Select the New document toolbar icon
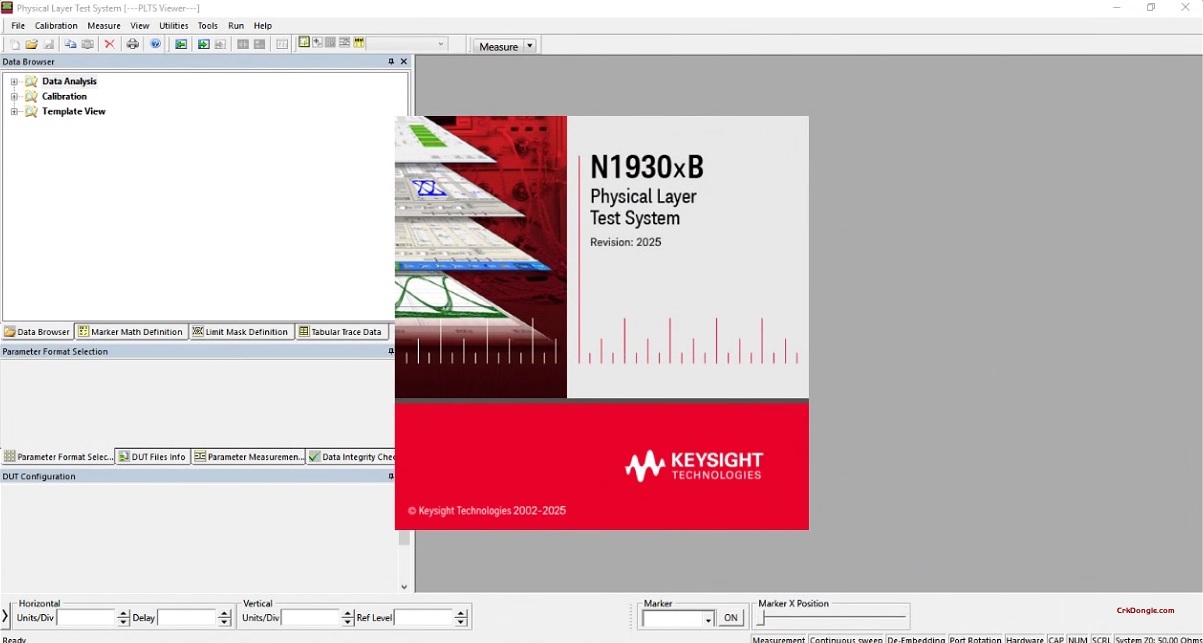 pyautogui.click(x=15, y=44)
